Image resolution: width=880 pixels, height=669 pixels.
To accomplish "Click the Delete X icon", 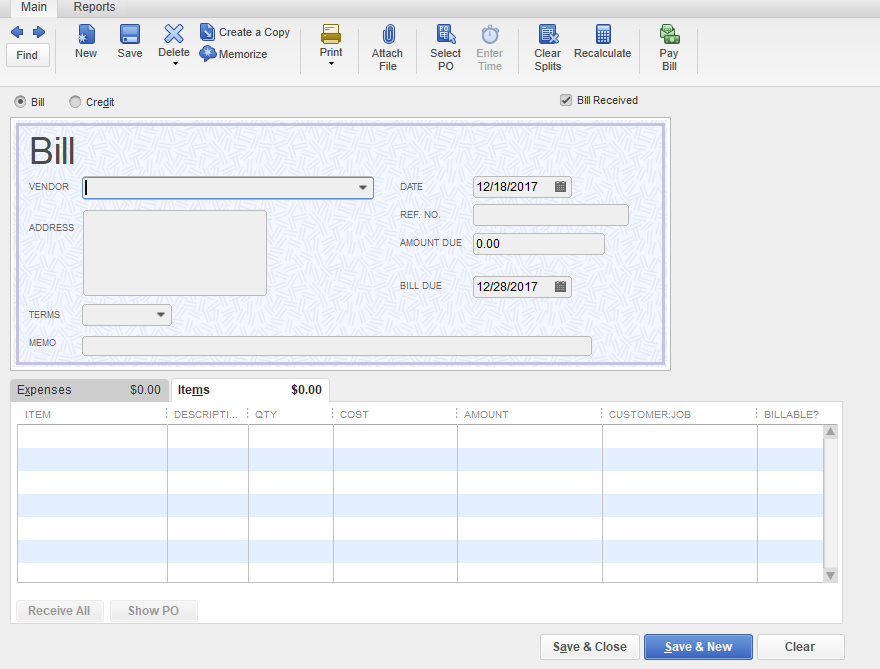I will [173, 34].
